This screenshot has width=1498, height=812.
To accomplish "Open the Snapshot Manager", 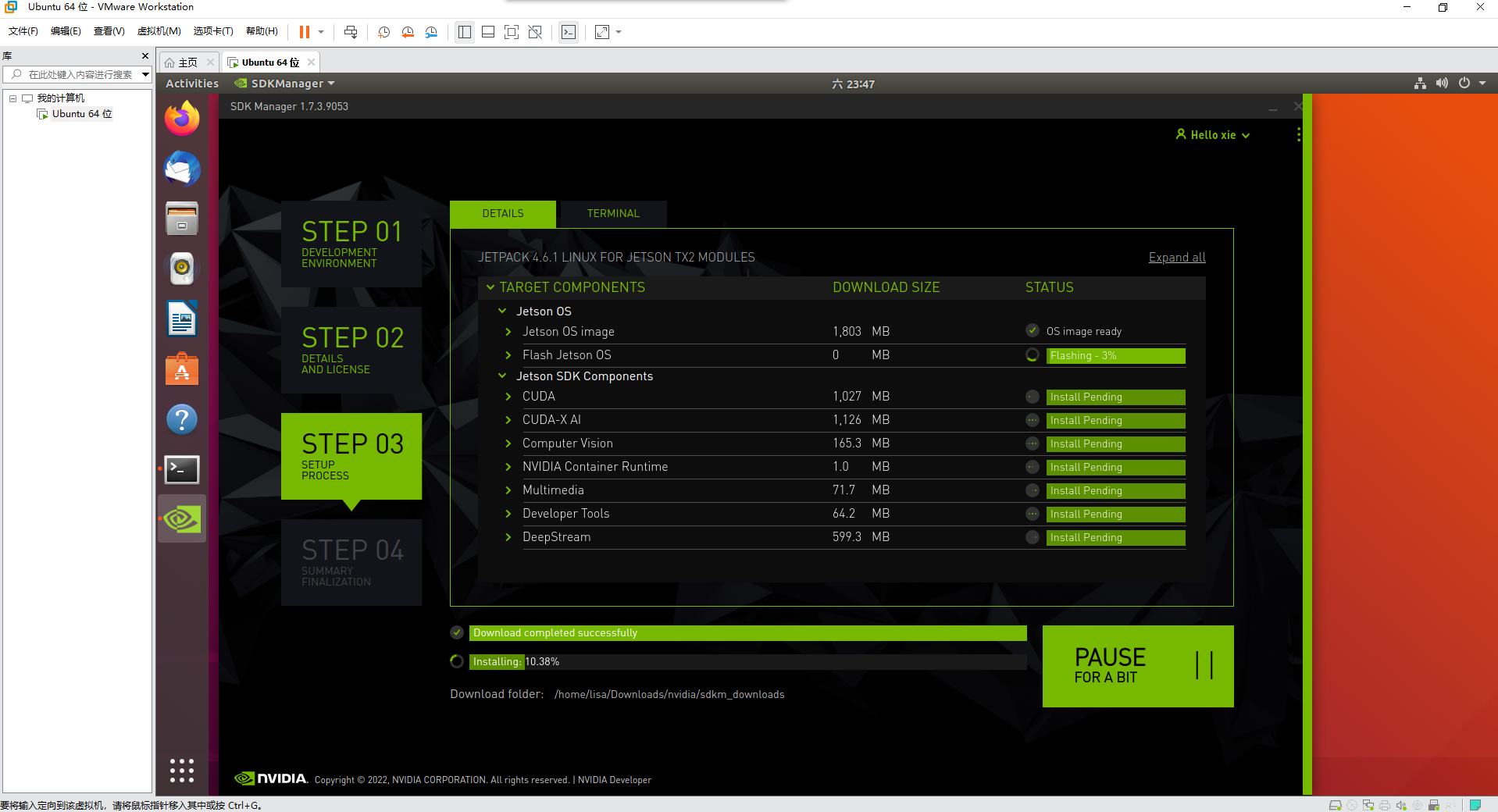I will tap(431, 32).
